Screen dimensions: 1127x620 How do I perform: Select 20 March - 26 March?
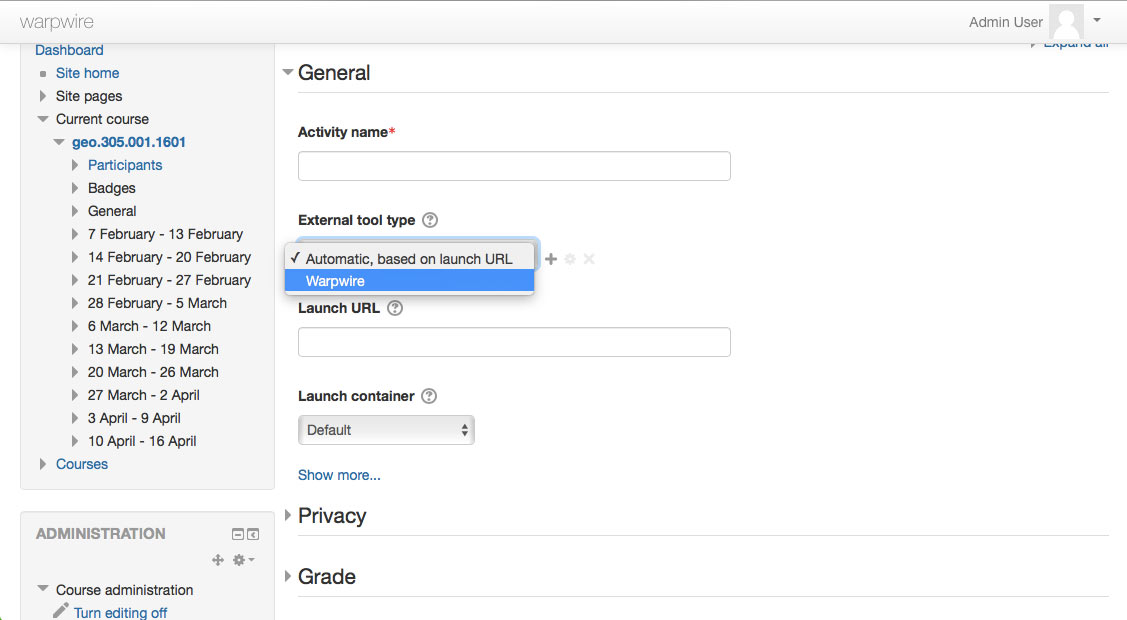[x=153, y=371]
